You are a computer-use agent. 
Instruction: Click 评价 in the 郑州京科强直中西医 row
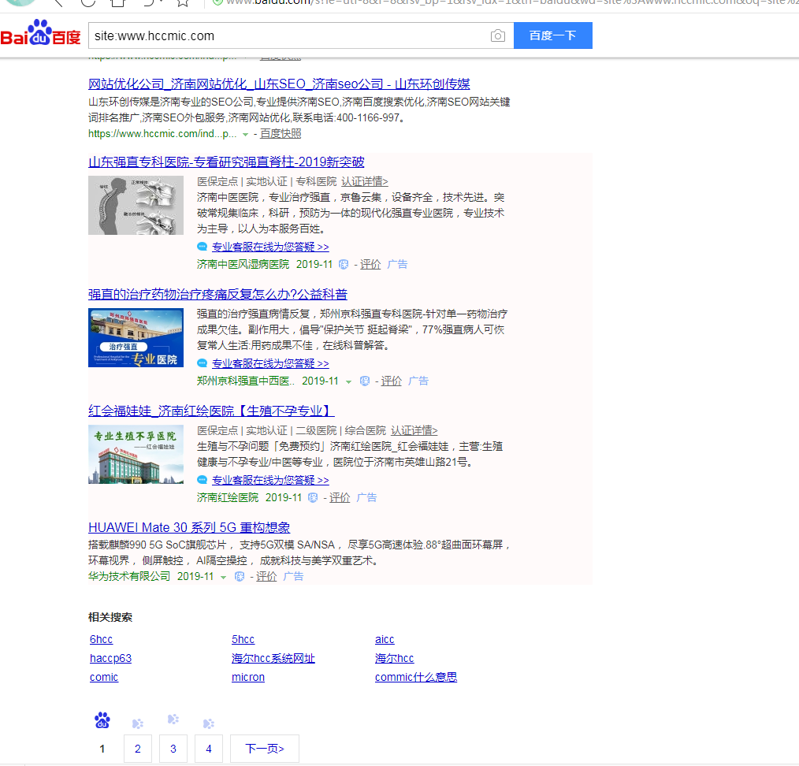391,381
